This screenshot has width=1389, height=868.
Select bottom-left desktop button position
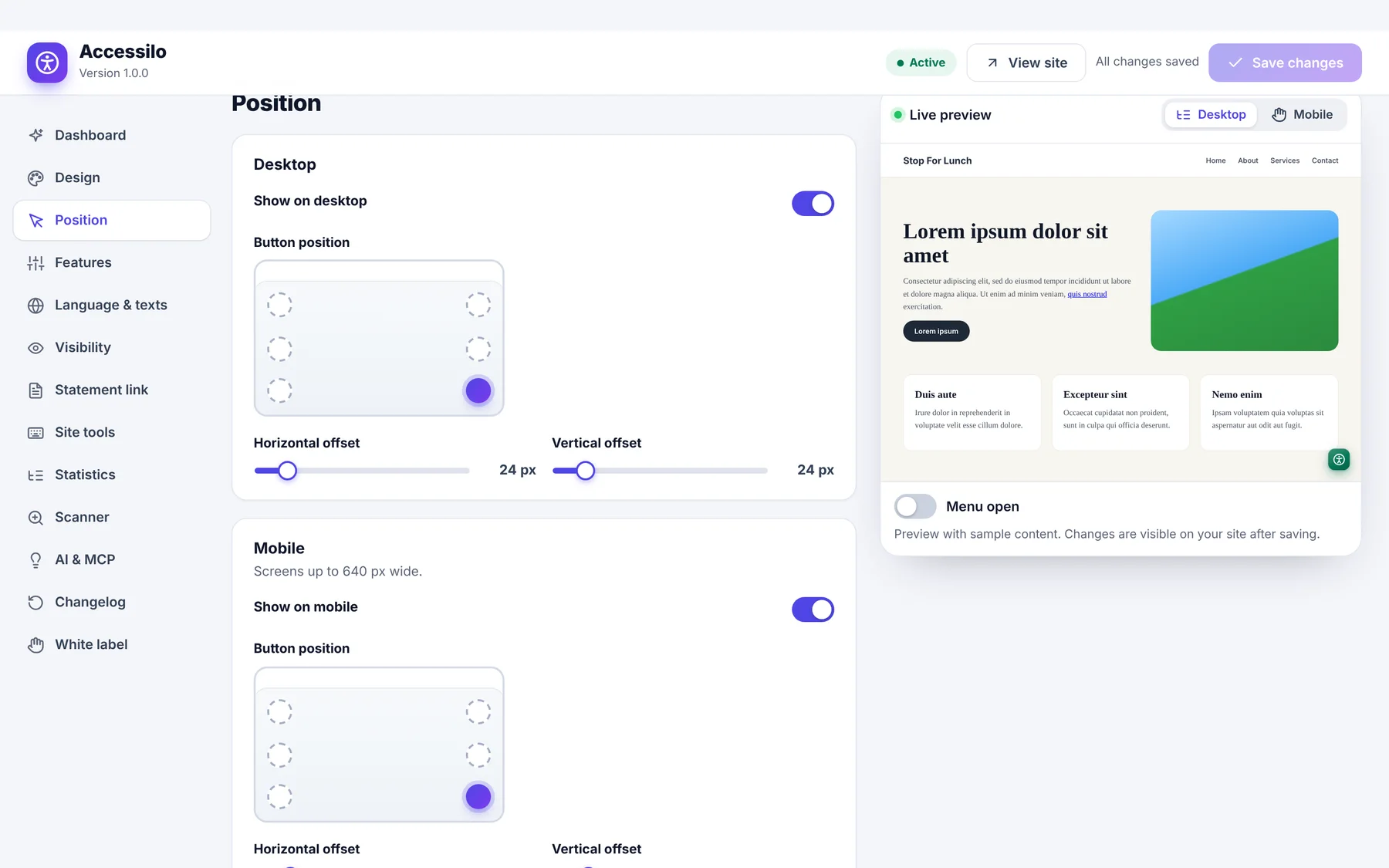click(x=279, y=390)
